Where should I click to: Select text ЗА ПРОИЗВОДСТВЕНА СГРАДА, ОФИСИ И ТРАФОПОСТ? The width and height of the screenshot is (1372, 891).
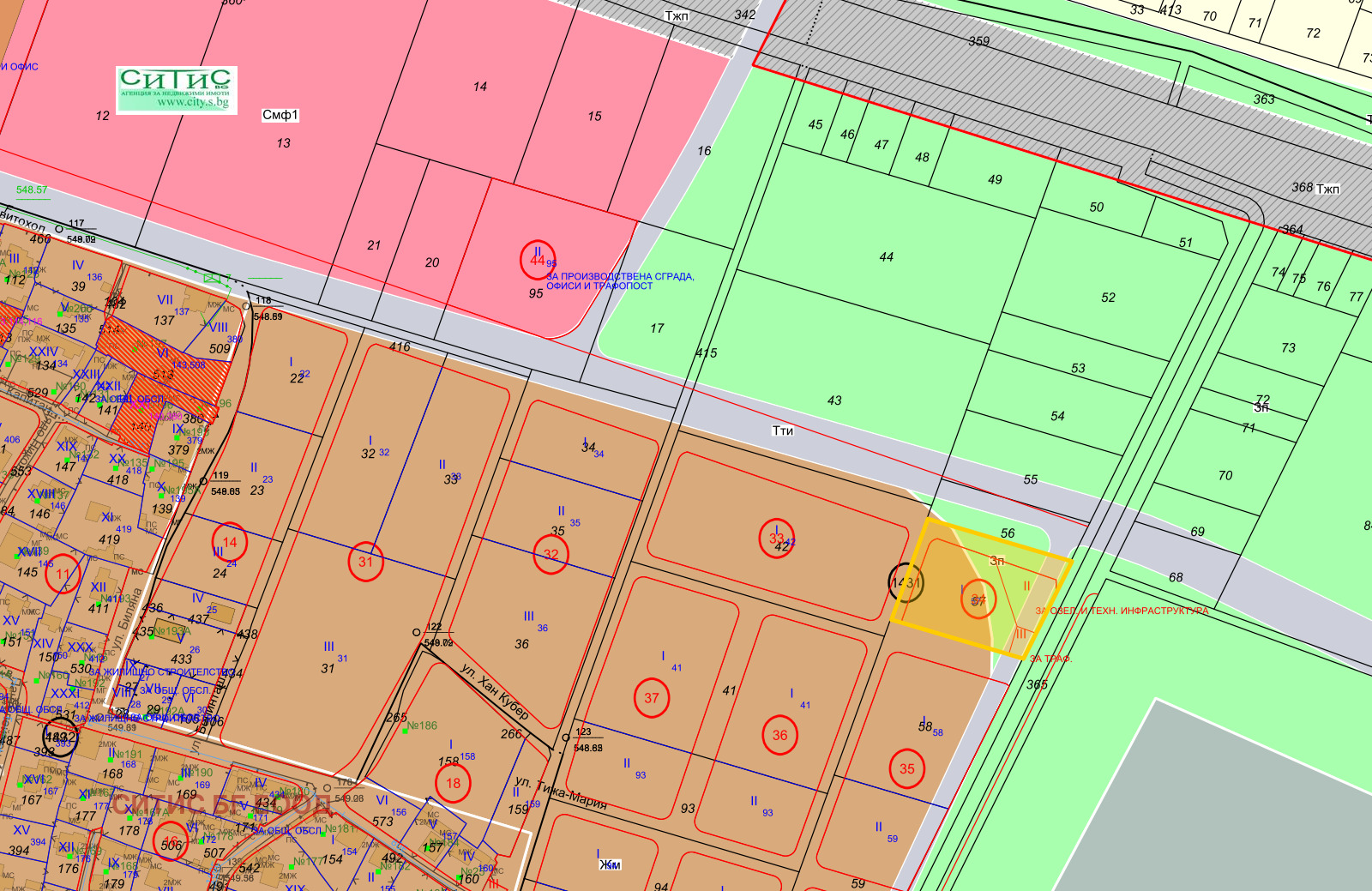click(x=620, y=281)
